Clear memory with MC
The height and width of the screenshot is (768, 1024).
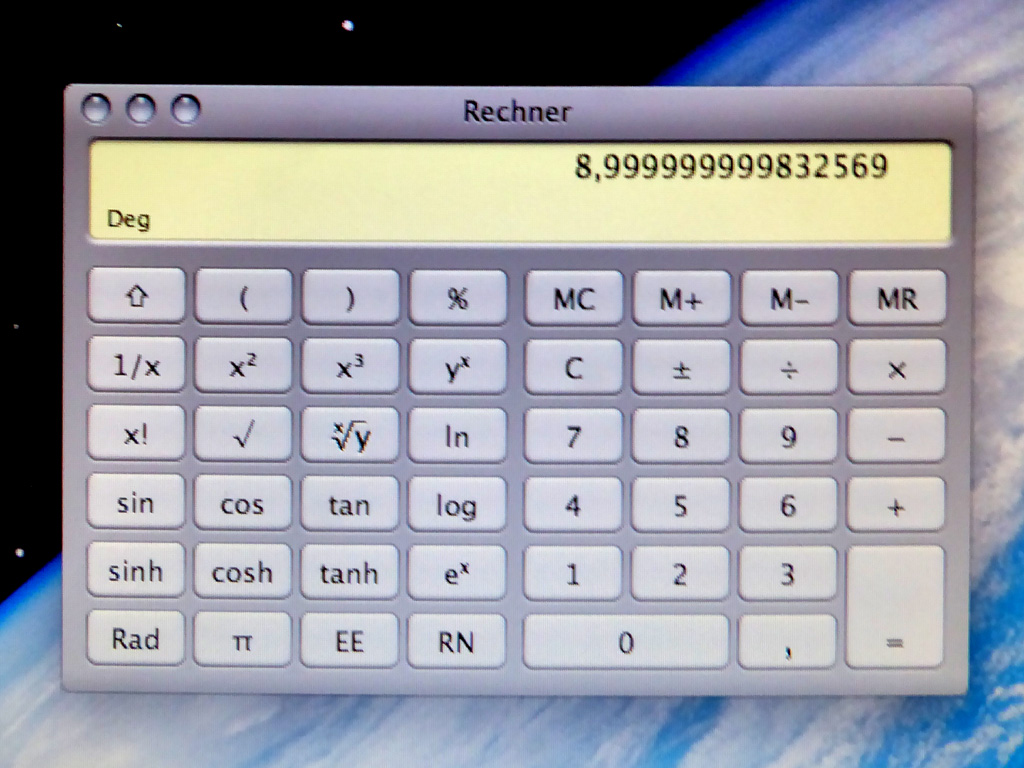point(573,298)
